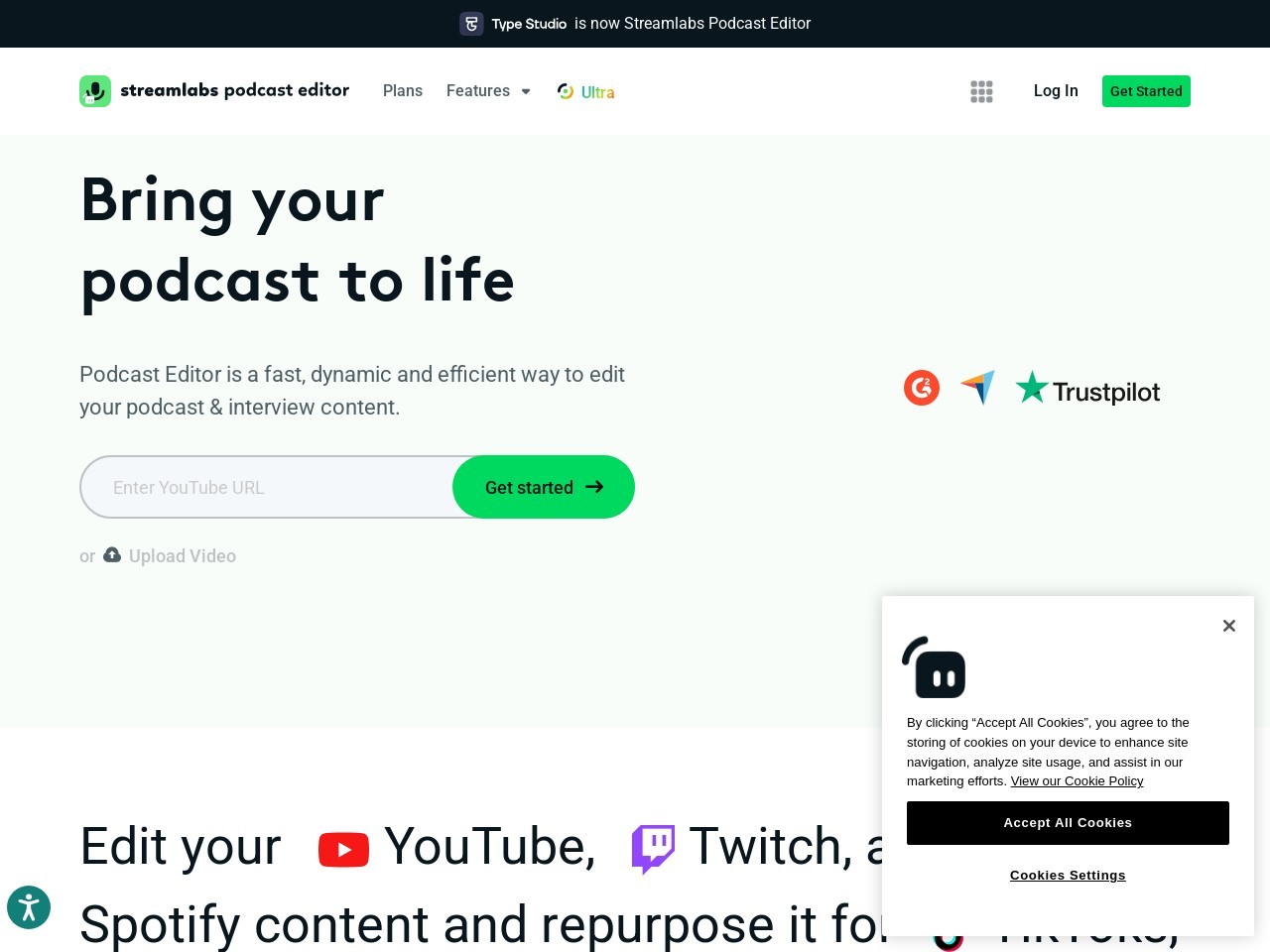Click the green Get started arrow button
Viewport: 1270px width, 952px height.
[x=544, y=487]
